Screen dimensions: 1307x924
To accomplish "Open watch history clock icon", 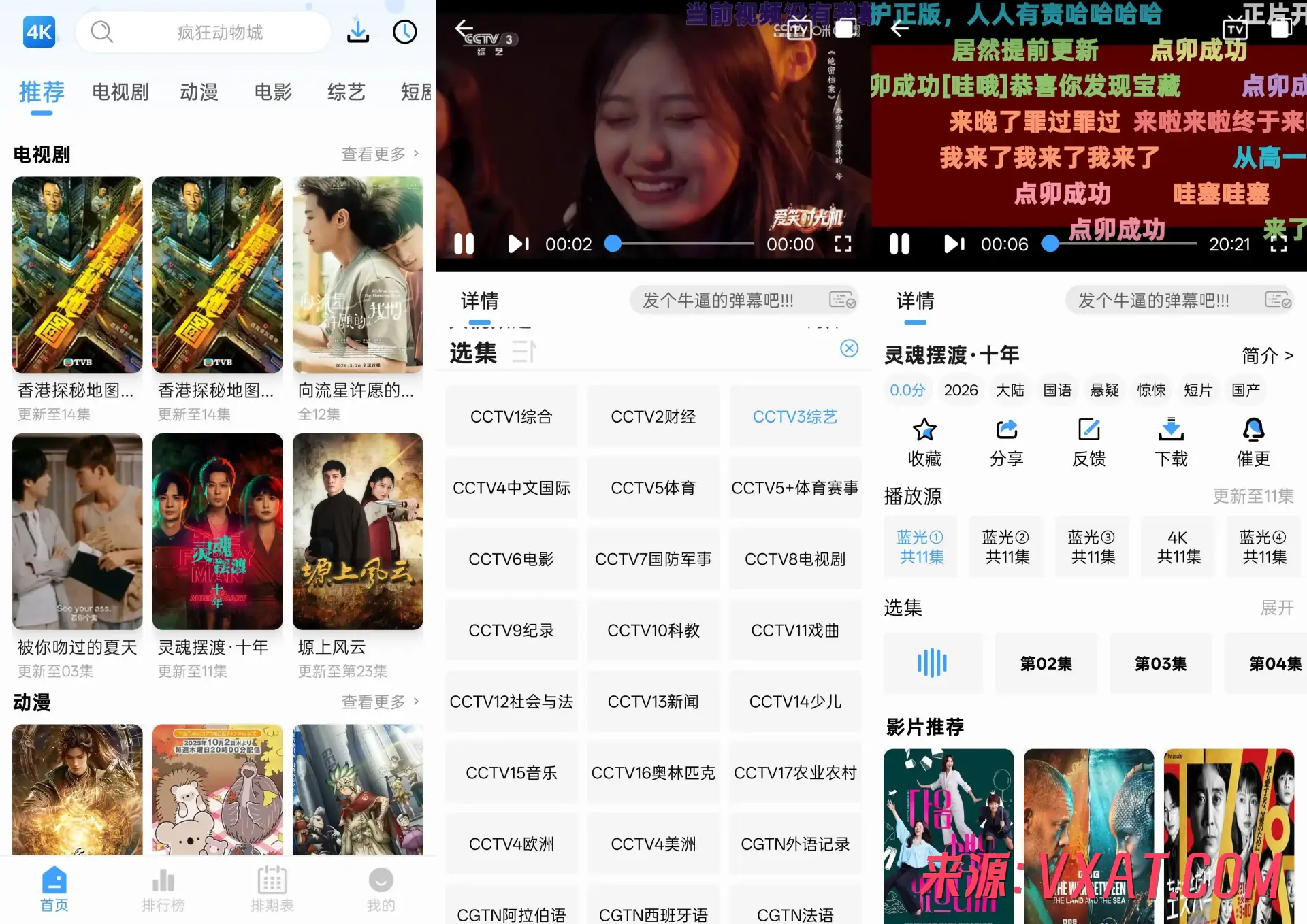I will pos(405,32).
